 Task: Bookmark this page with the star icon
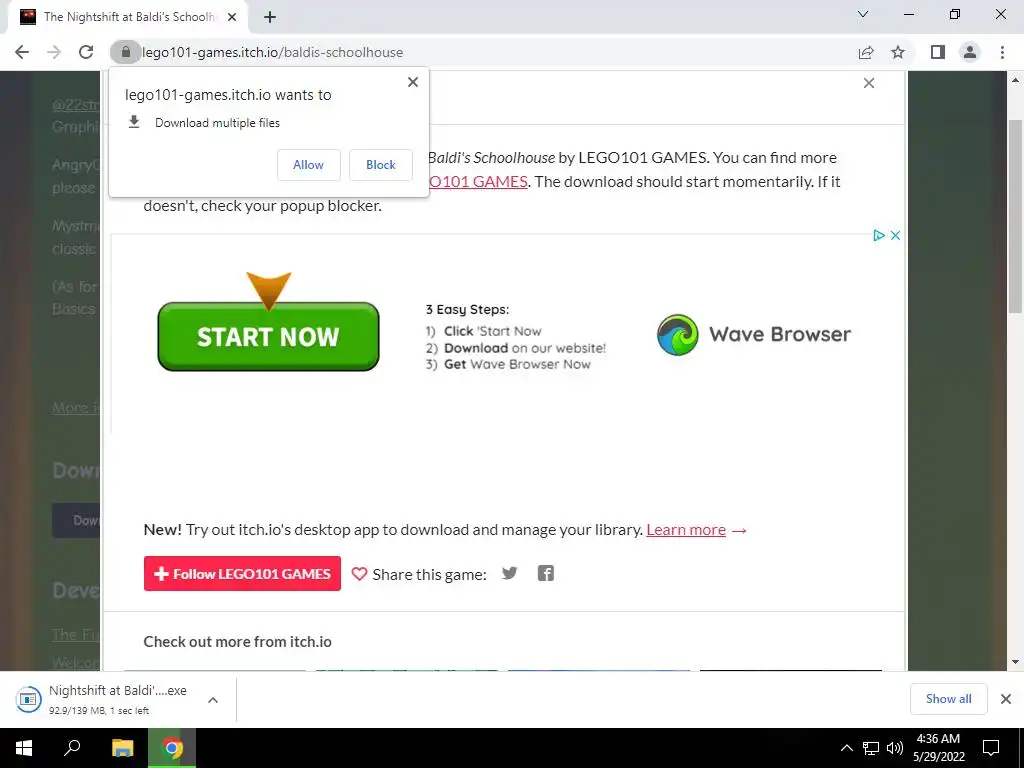(x=898, y=52)
